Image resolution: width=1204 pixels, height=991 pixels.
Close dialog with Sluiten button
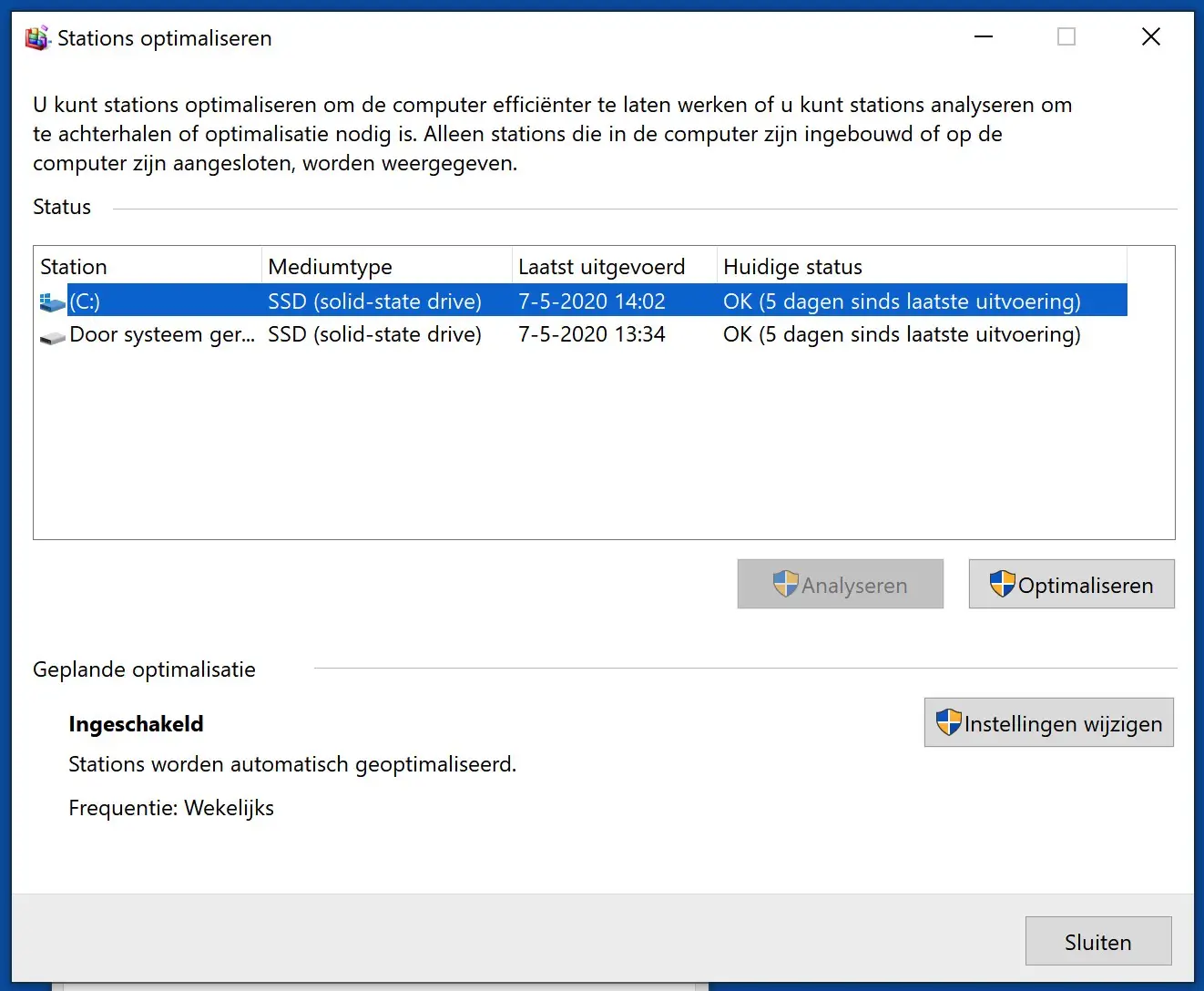pyautogui.click(x=1098, y=941)
